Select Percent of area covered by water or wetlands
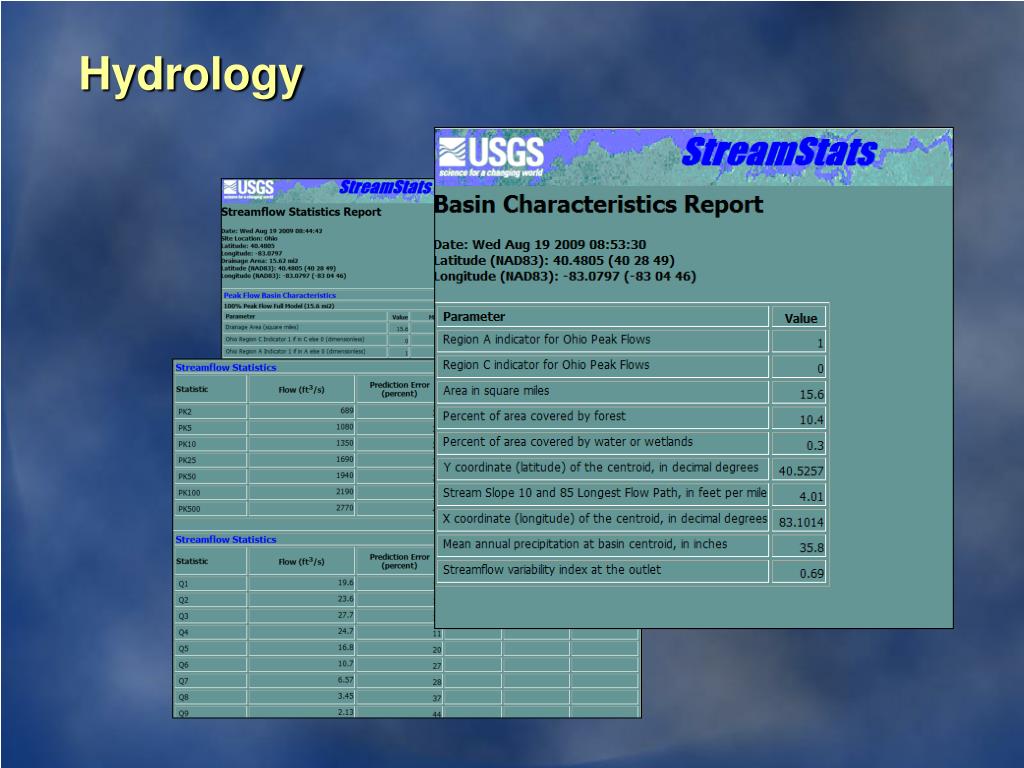Image resolution: width=1024 pixels, height=768 pixels. pos(603,442)
